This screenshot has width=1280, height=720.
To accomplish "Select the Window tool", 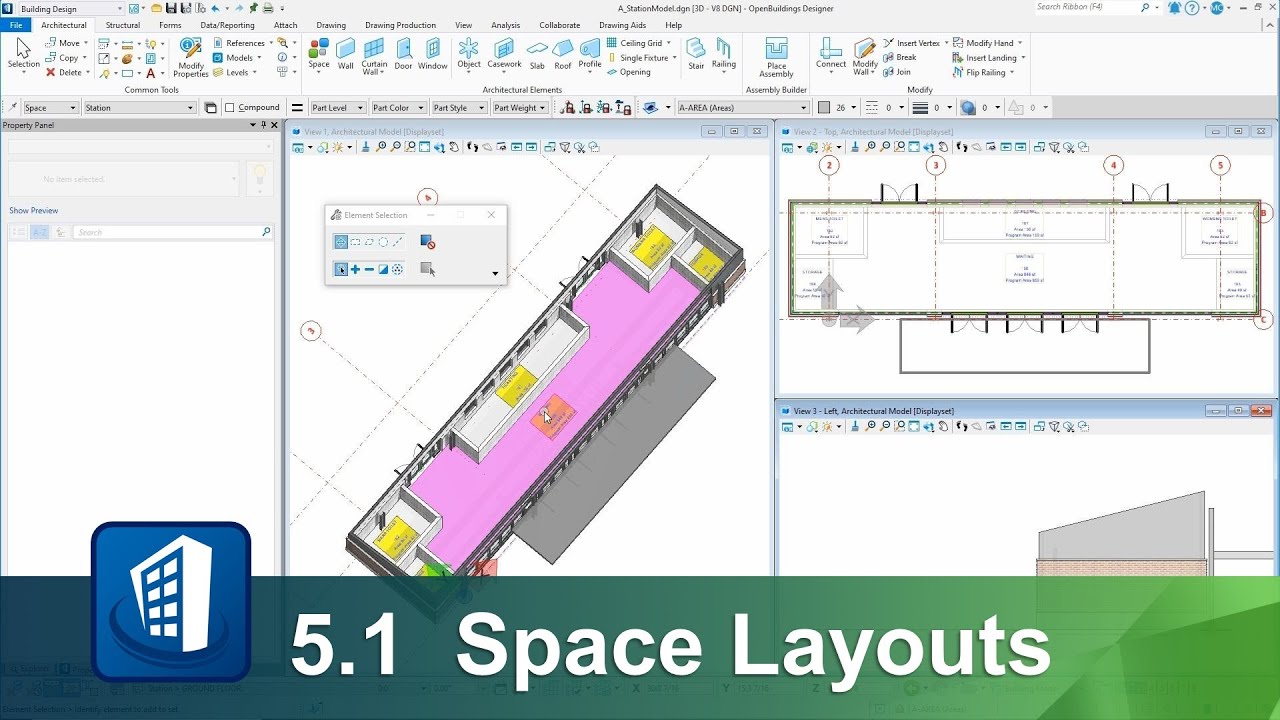I will [432, 54].
